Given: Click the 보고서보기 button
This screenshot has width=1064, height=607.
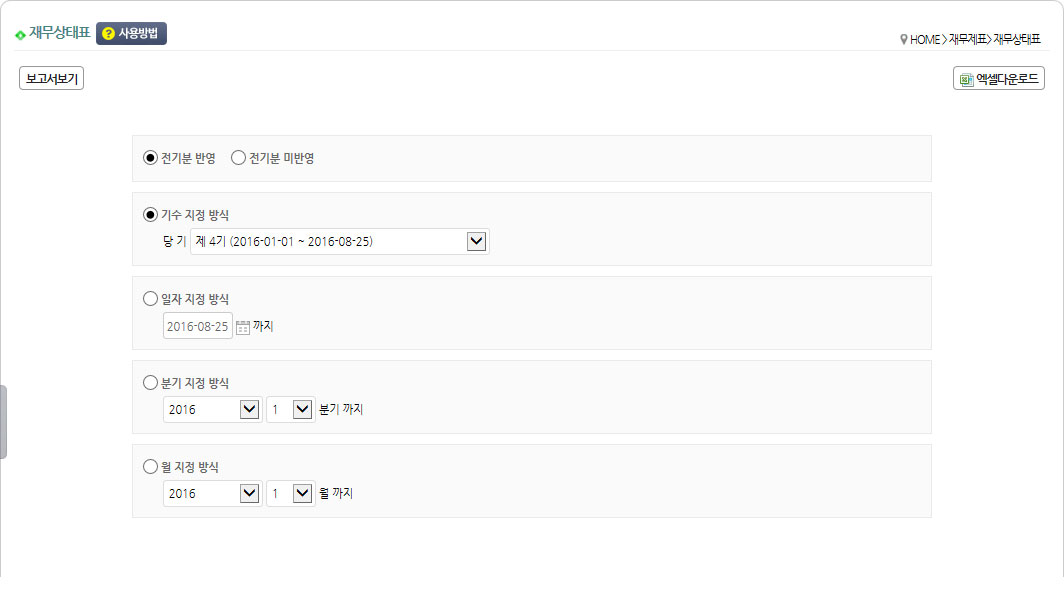Looking at the screenshot, I should point(52,79).
